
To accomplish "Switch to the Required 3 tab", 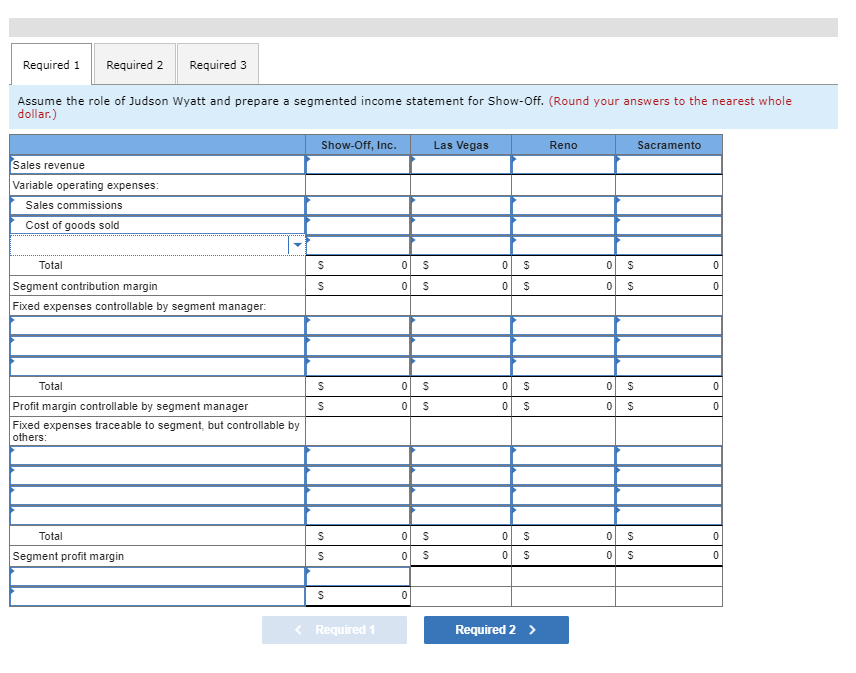I will (218, 63).
